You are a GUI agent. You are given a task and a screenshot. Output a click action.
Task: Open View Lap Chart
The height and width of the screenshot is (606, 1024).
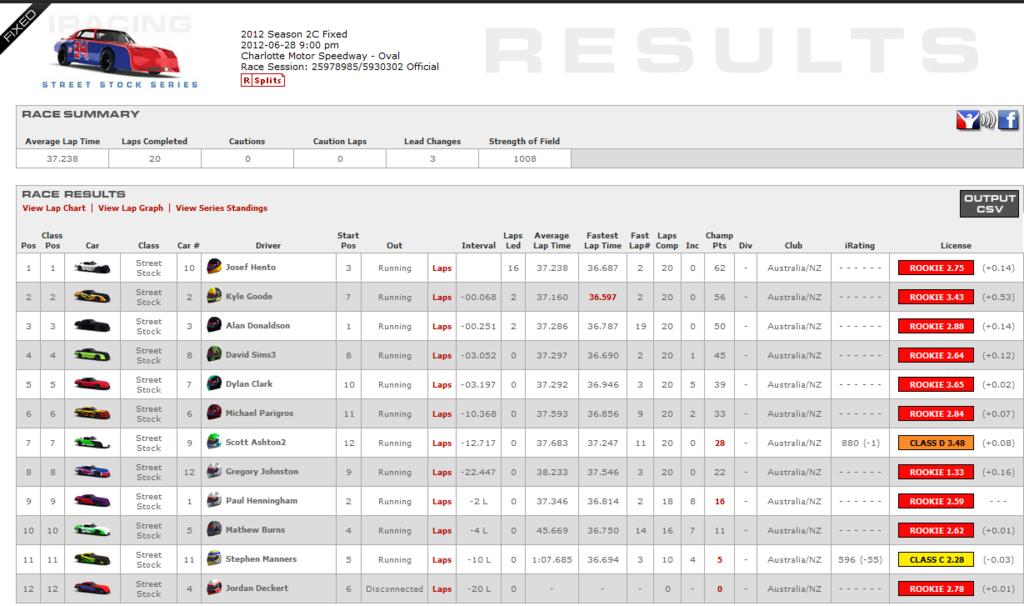tap(54, 208)
